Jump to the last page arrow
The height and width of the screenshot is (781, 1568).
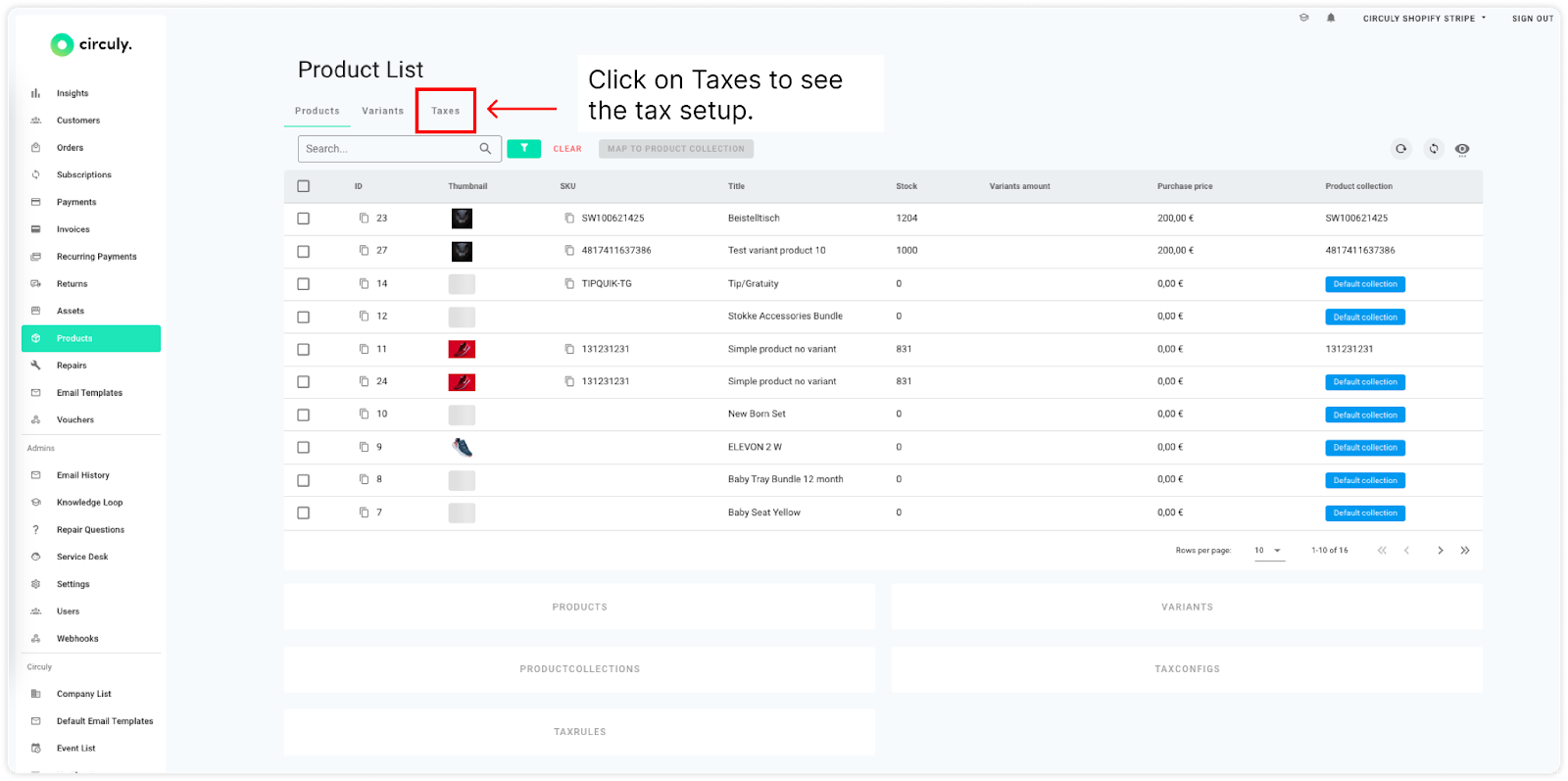click(1465, 551)
